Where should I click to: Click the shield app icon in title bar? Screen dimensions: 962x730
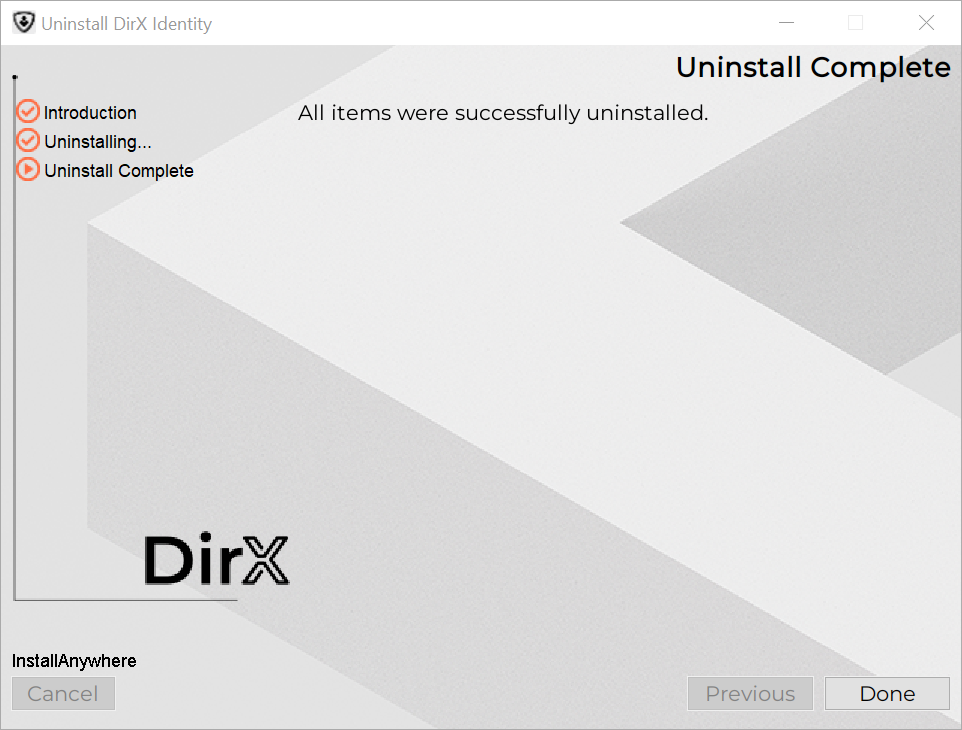pos(23,23)
